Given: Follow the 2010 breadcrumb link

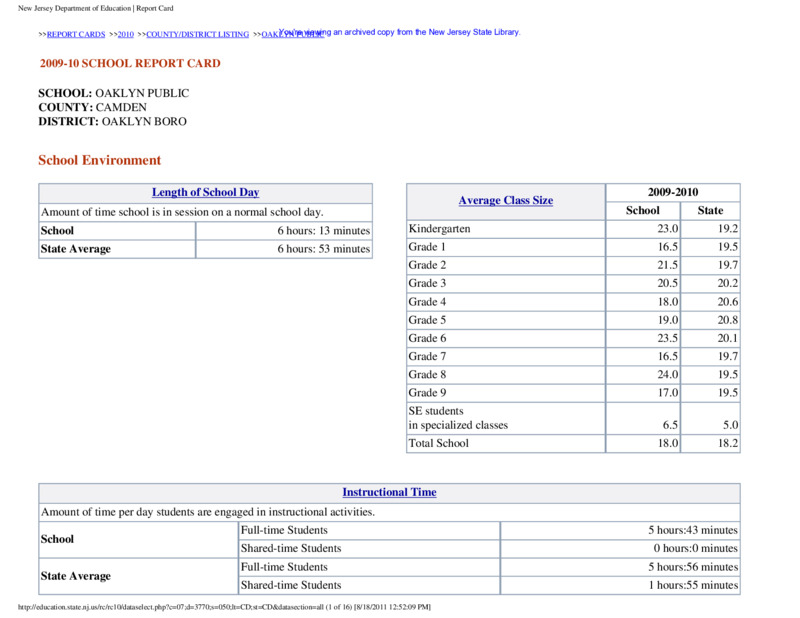Looking at the screenshot, I should [126, 35].
